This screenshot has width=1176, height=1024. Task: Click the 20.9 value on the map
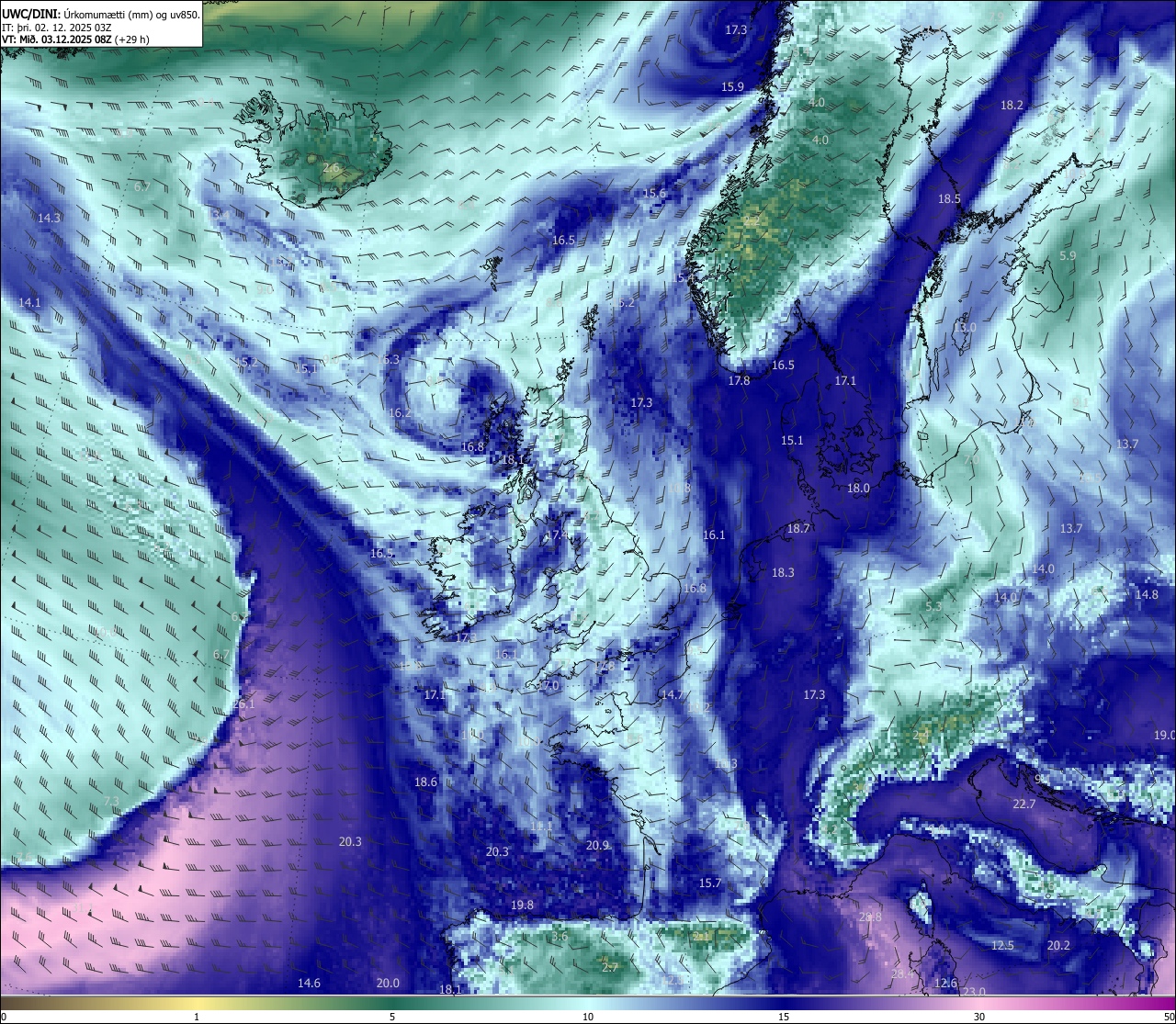coord(597,846)
